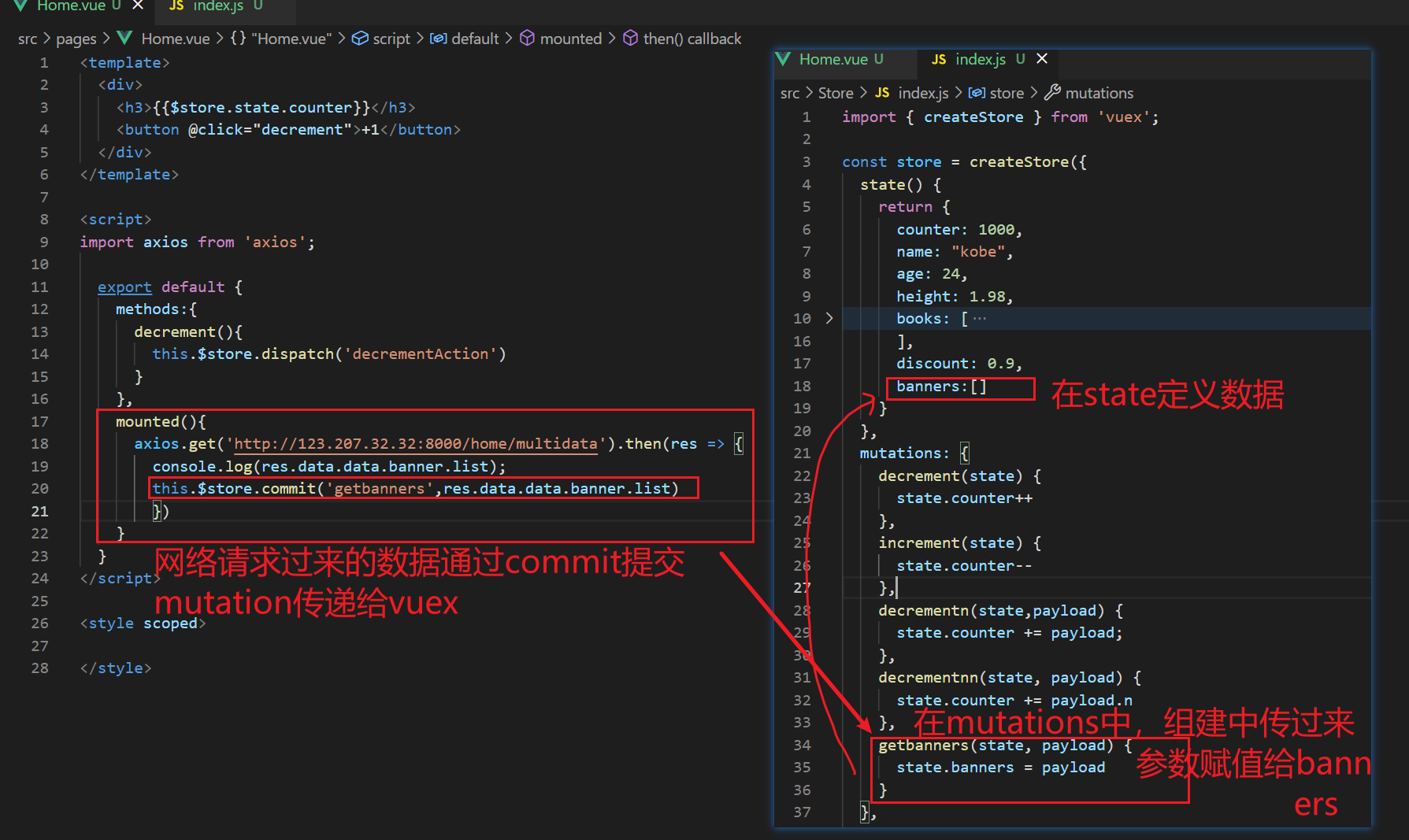Switch to index.js tab in left editor
The height and width of the screenshot is (840, 1409).
point(218,6)
